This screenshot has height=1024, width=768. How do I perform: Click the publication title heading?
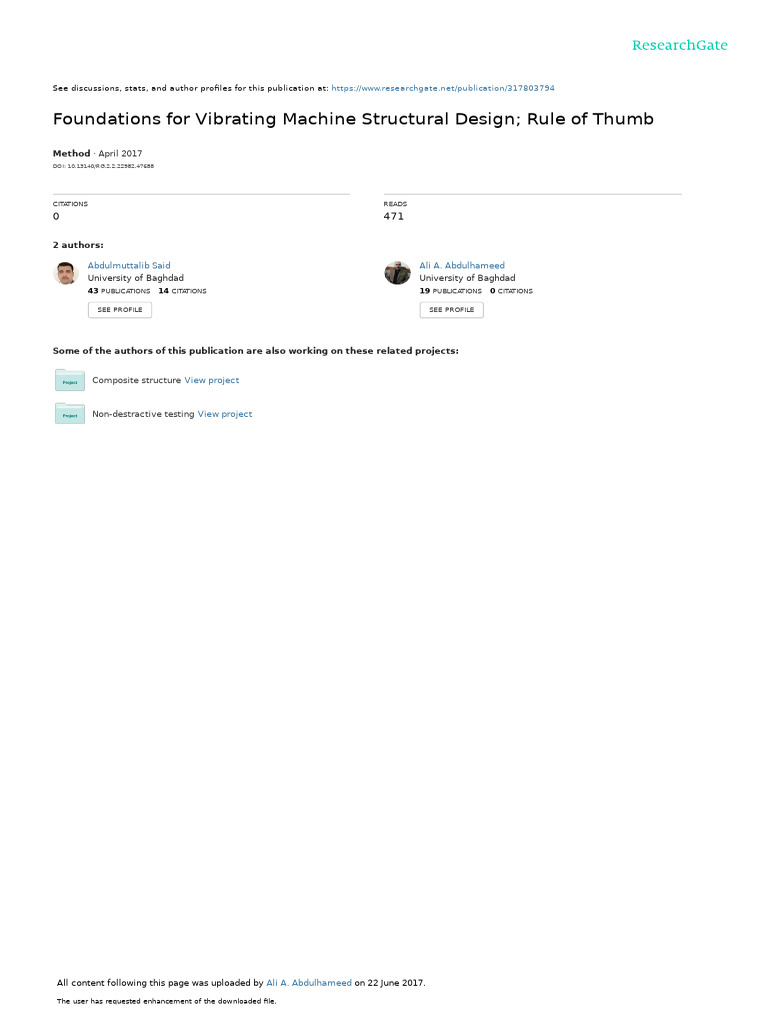(353, 119)
